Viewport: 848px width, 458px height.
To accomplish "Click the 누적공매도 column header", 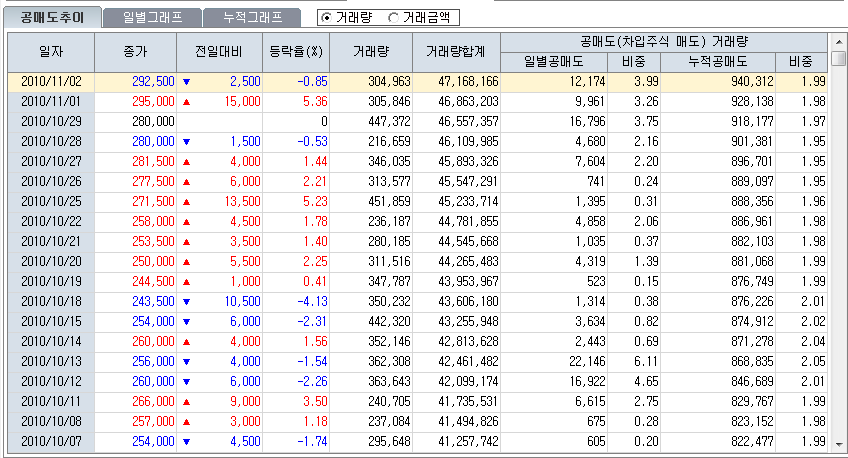I will point(716,62).
